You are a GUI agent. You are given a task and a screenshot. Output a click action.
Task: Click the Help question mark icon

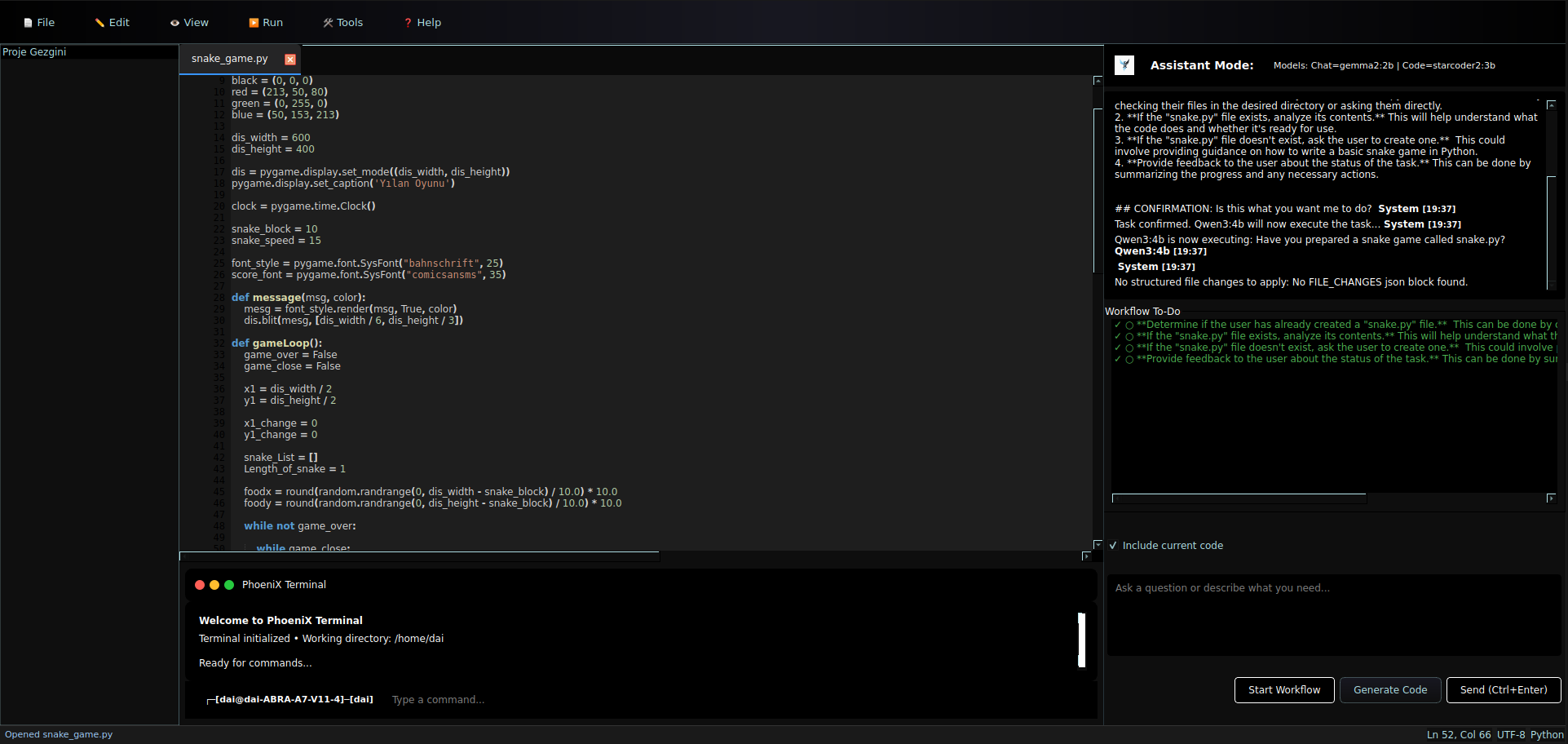point(408,22)
